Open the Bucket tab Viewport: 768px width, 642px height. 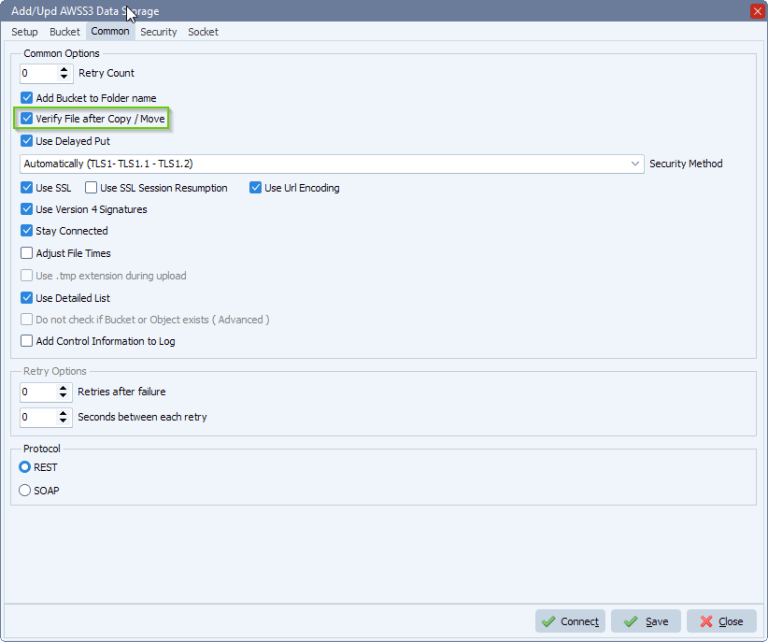pyautogui.click(x=65, y=32)
